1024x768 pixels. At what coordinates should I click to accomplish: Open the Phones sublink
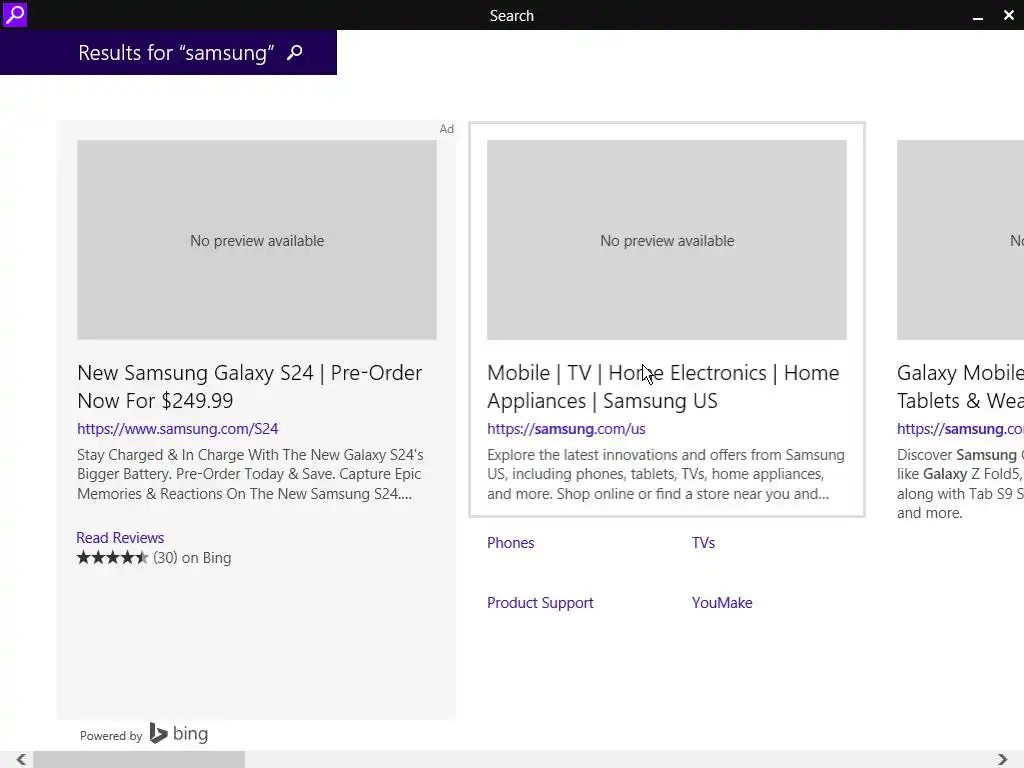click(510, 543)
